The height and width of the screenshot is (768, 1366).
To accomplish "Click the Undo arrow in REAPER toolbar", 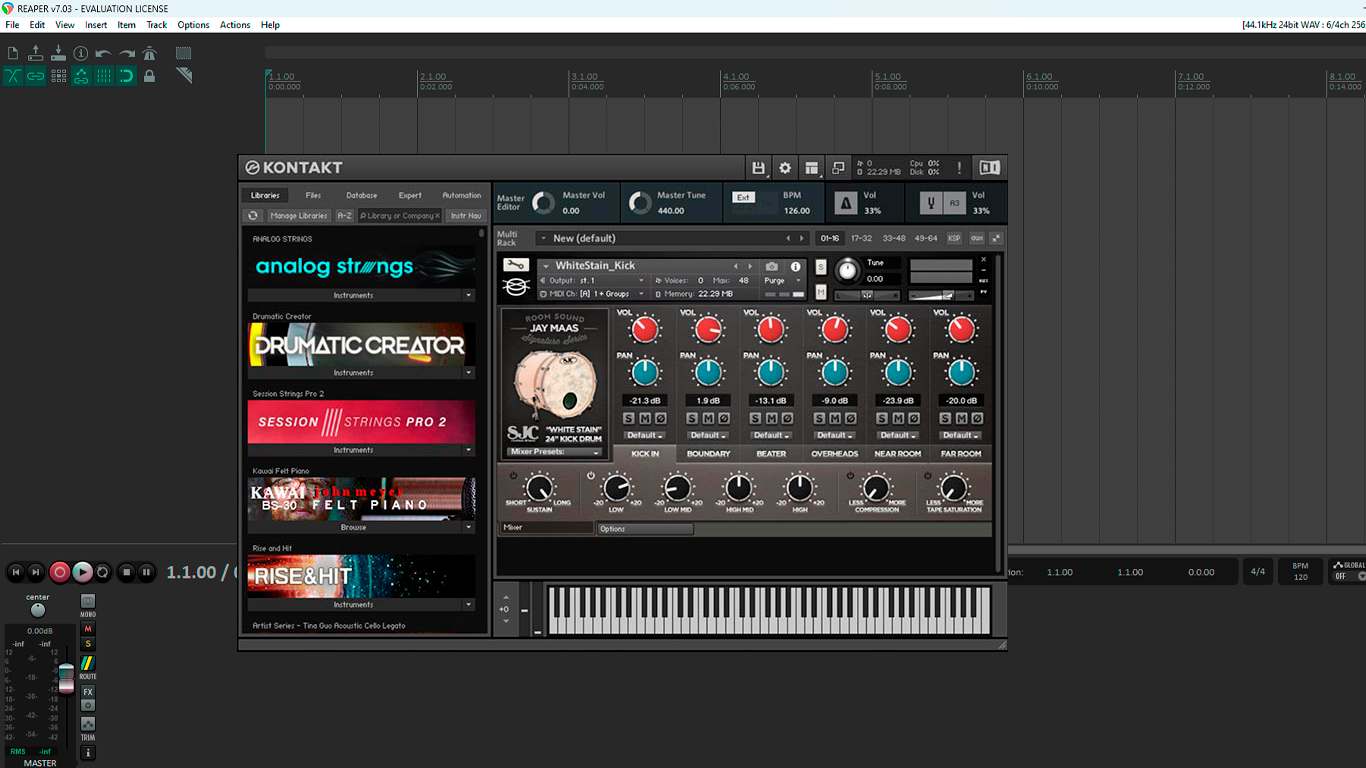I will [104, 53].
